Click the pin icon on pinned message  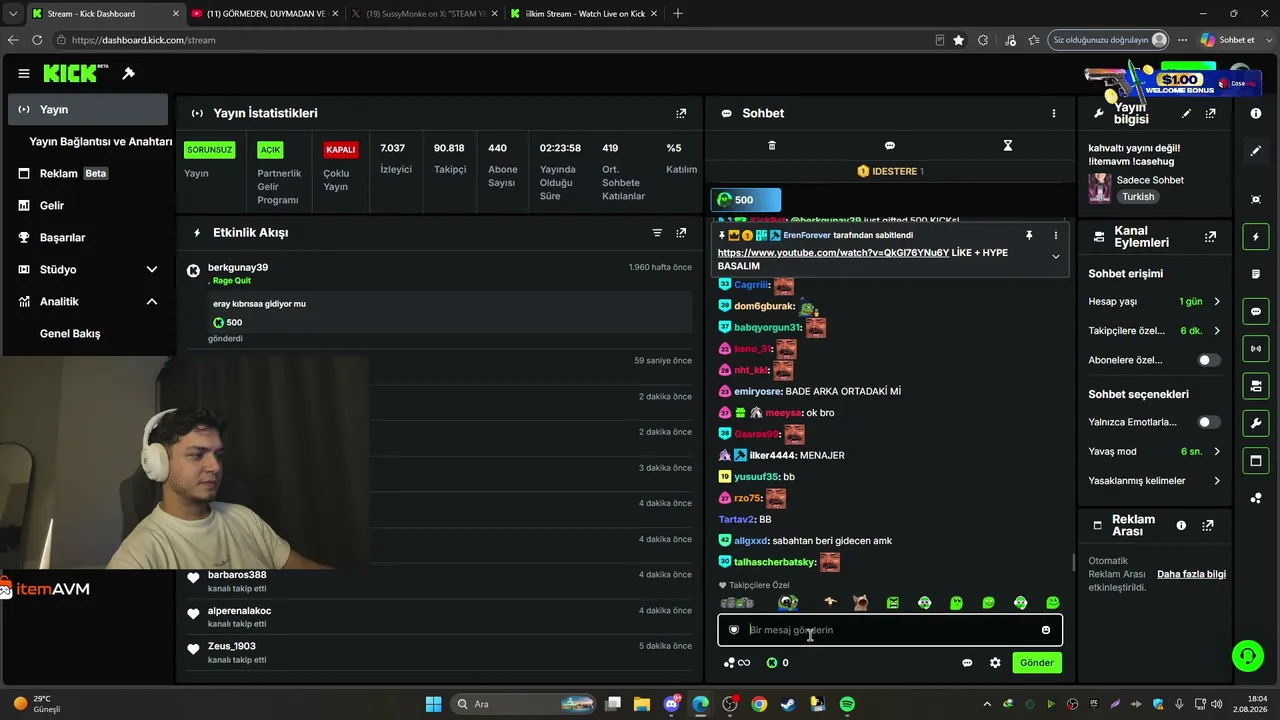tap(1029, 235)
